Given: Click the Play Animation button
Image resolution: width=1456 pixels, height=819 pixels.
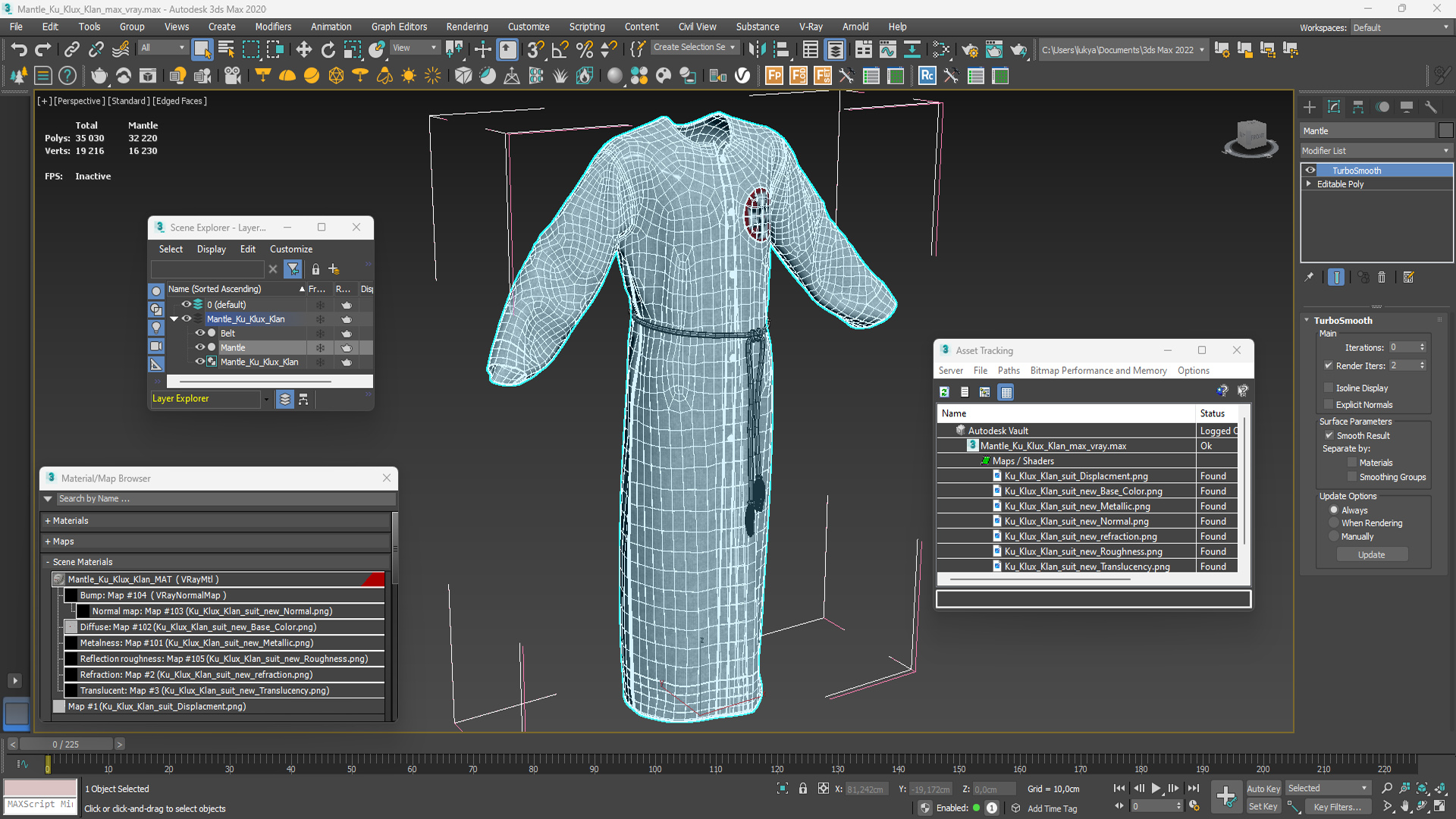Looking at the screenshot, I should point(1156,789).
